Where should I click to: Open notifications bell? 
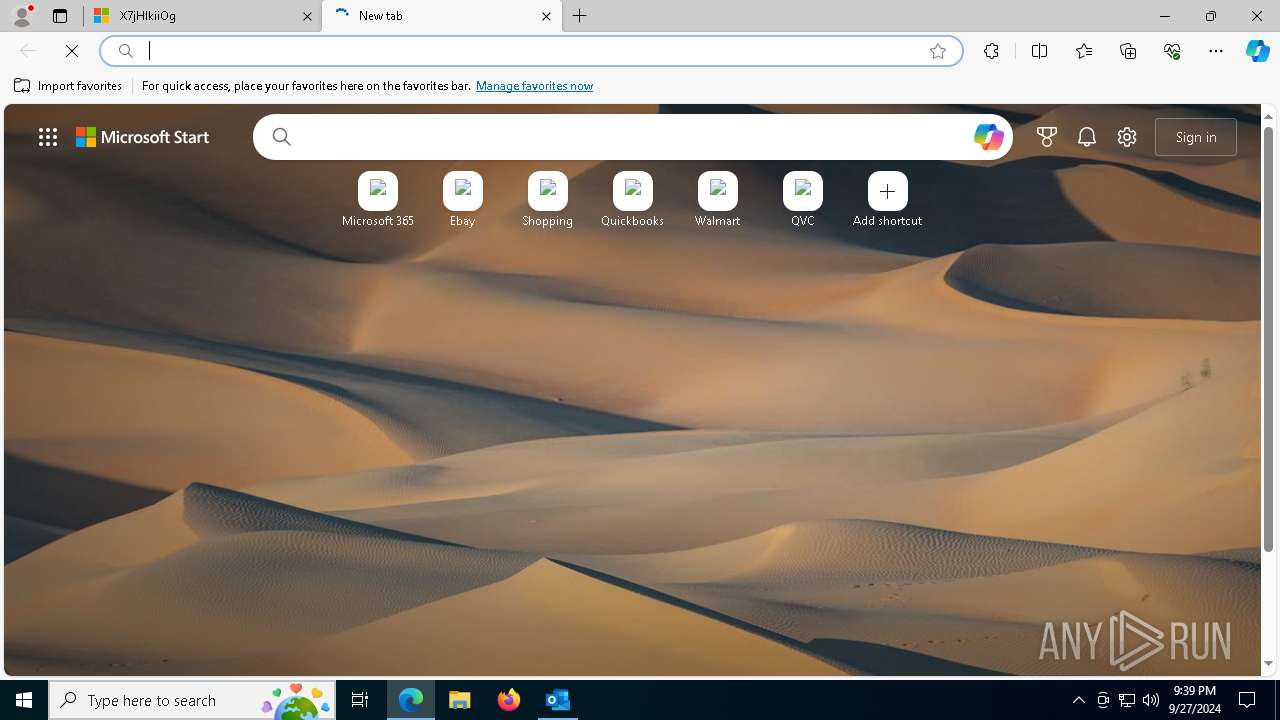coord(1087,137)
